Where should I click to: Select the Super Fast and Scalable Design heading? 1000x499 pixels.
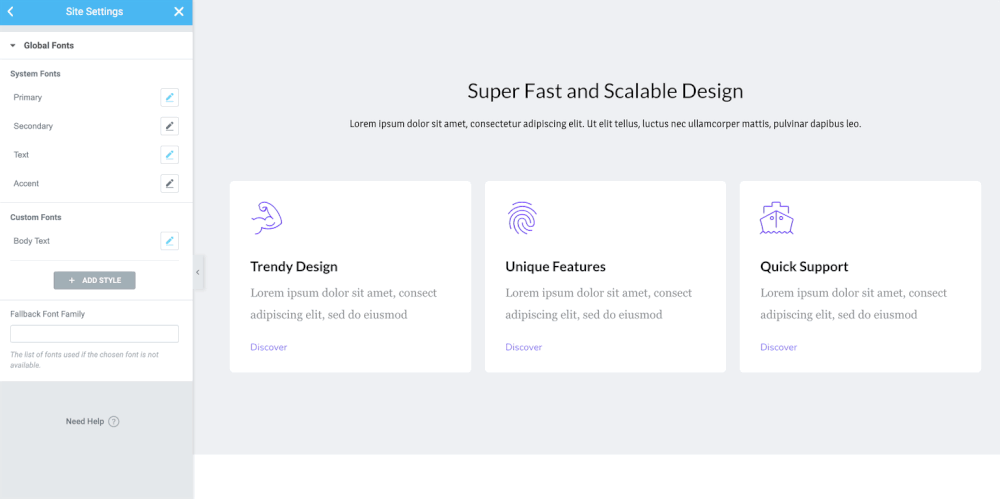click(x=605, y=92)
